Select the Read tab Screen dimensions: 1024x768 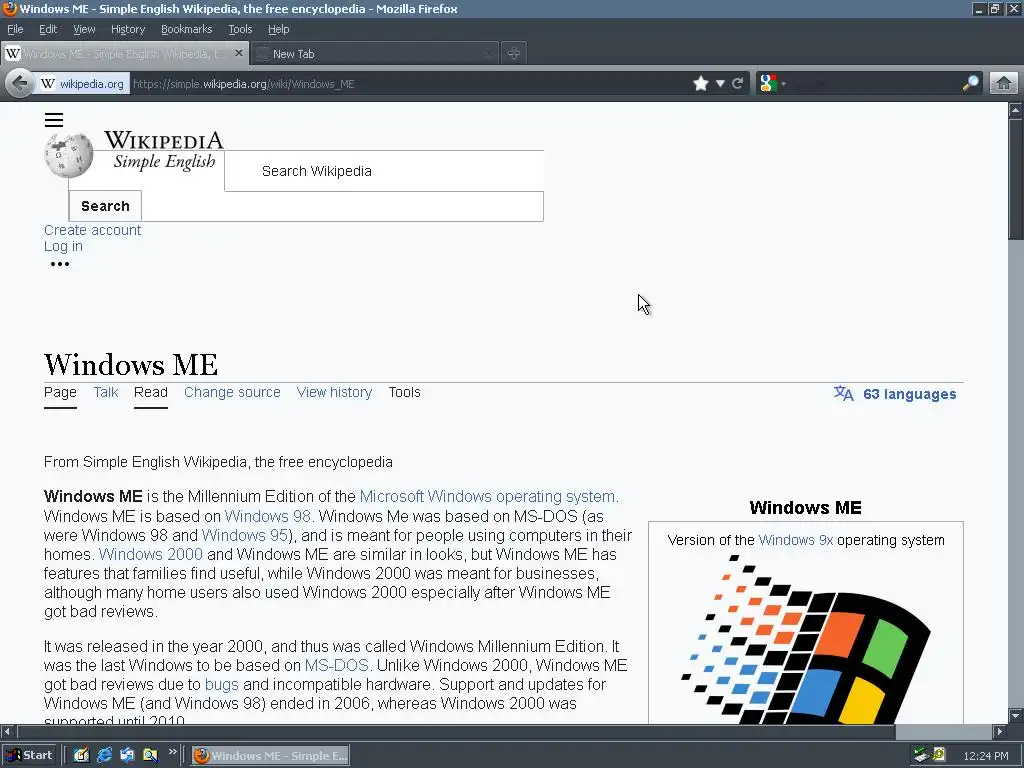point(151,392)
